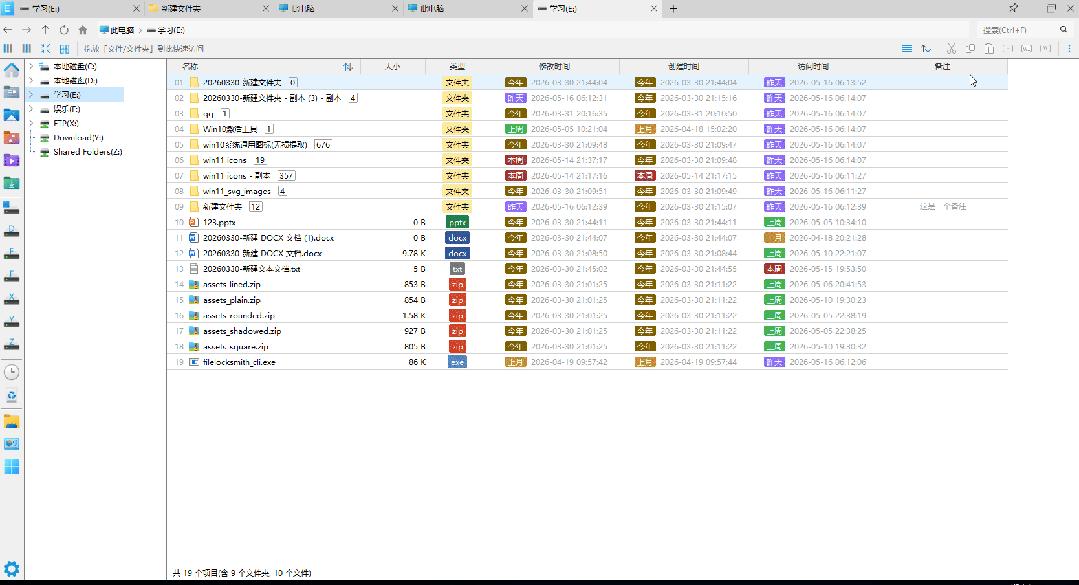Click the home icon beside refresh
This screenshot has width=1079, height=585.
(x=83, y=30)
